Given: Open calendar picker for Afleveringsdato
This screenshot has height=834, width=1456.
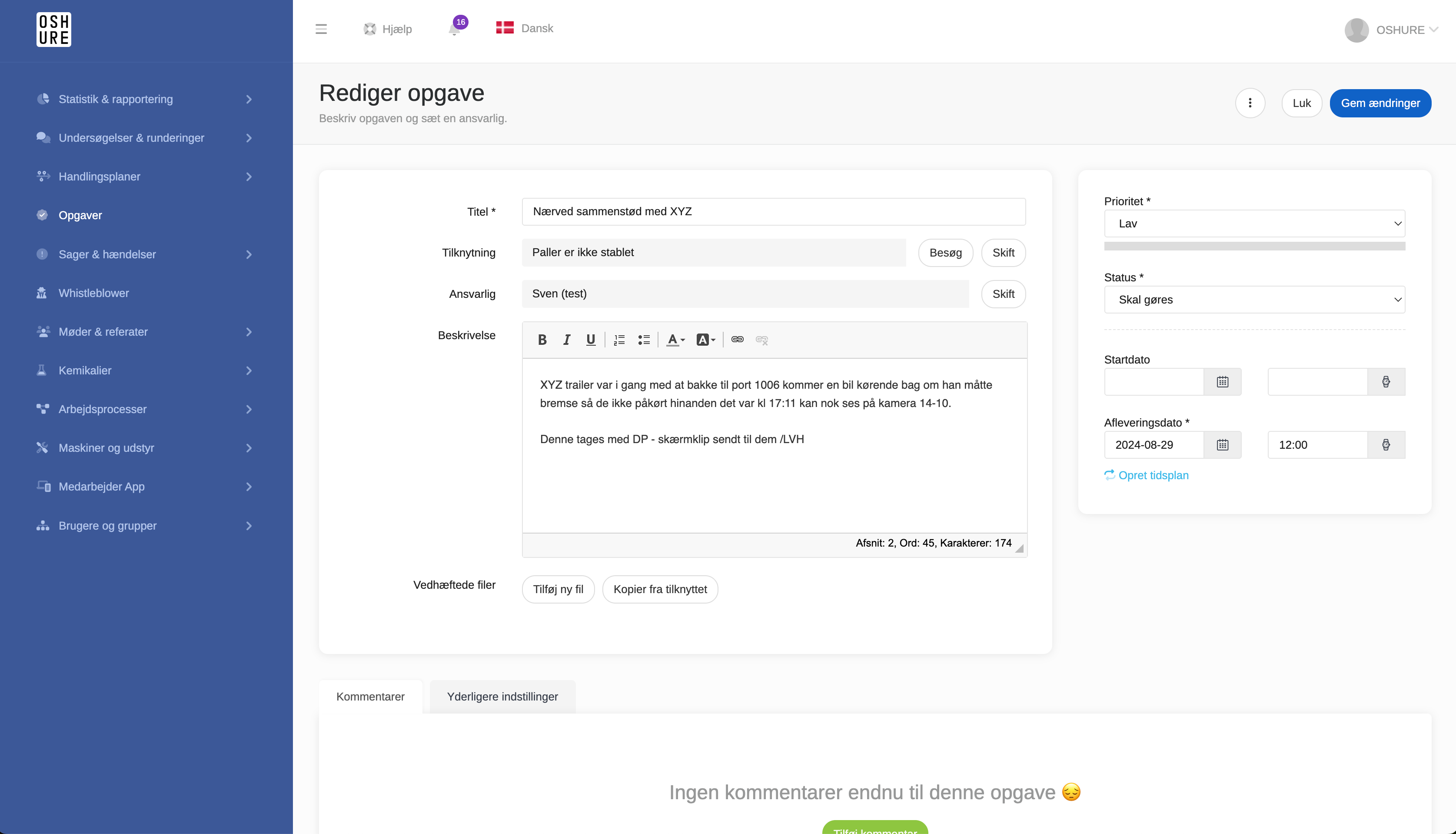Looking at the screenshot, I should click(x=1223, y=444).
